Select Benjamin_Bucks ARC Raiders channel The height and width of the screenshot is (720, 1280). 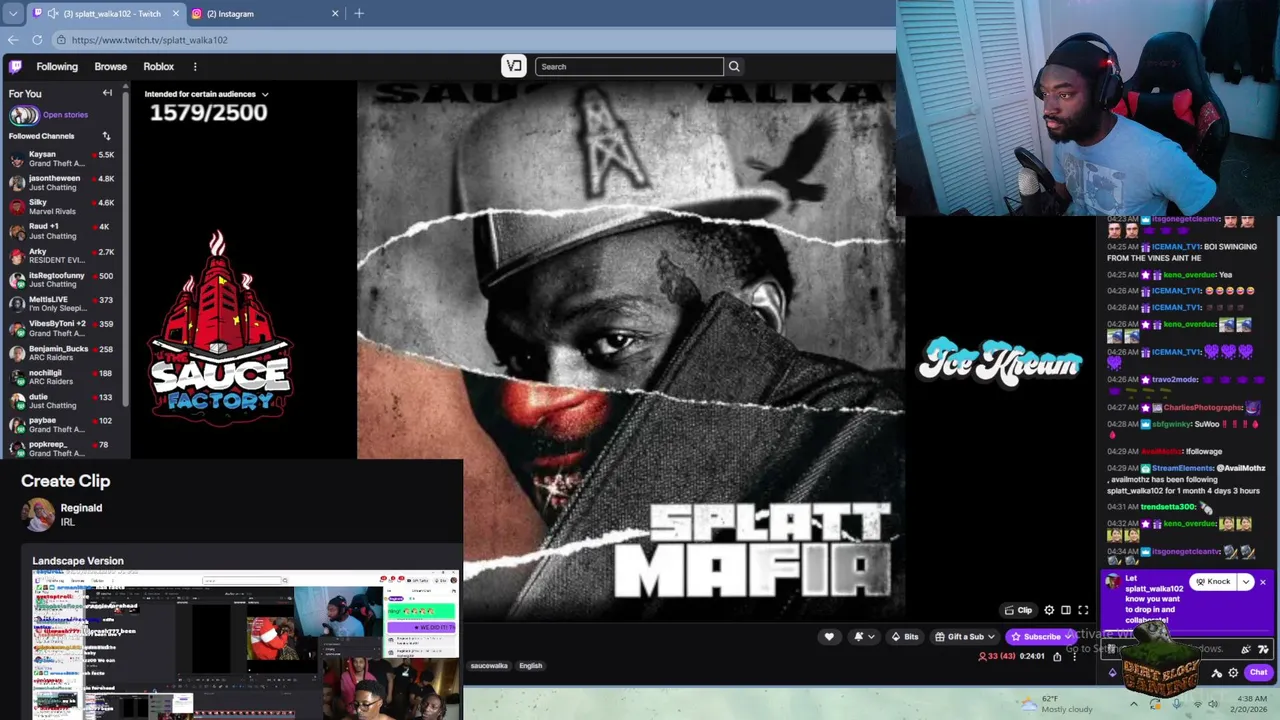(62, 353)
